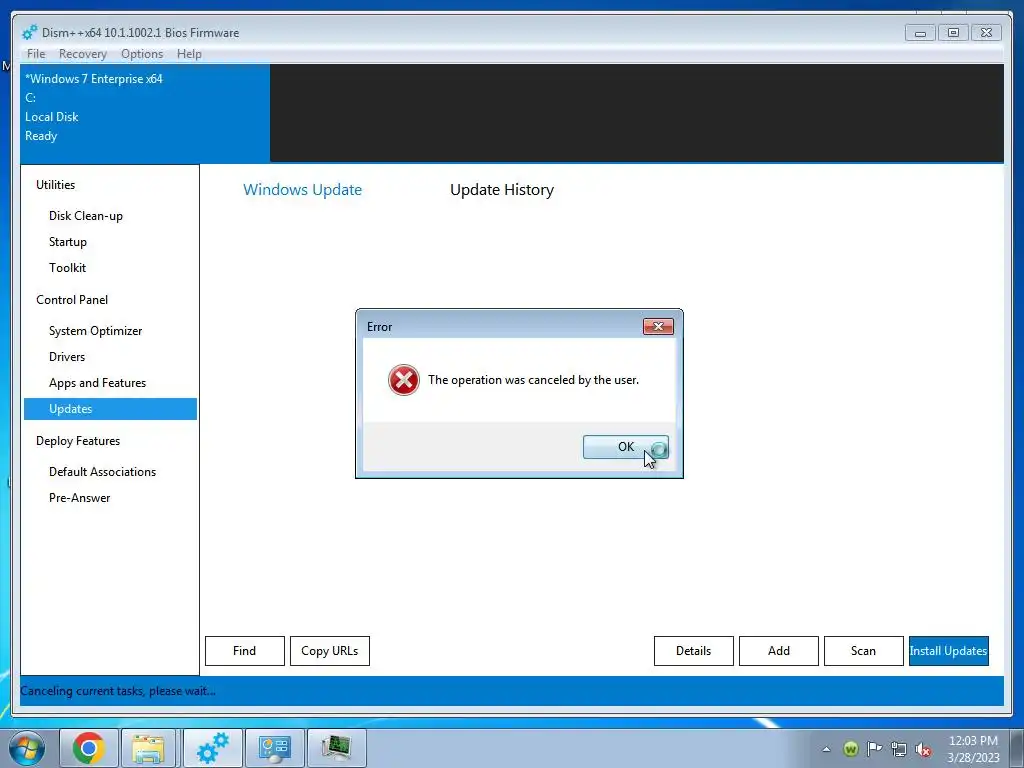Show hidden tray icons arrow
Viewport: 1024px width, 768px height.
coord(826,749)
